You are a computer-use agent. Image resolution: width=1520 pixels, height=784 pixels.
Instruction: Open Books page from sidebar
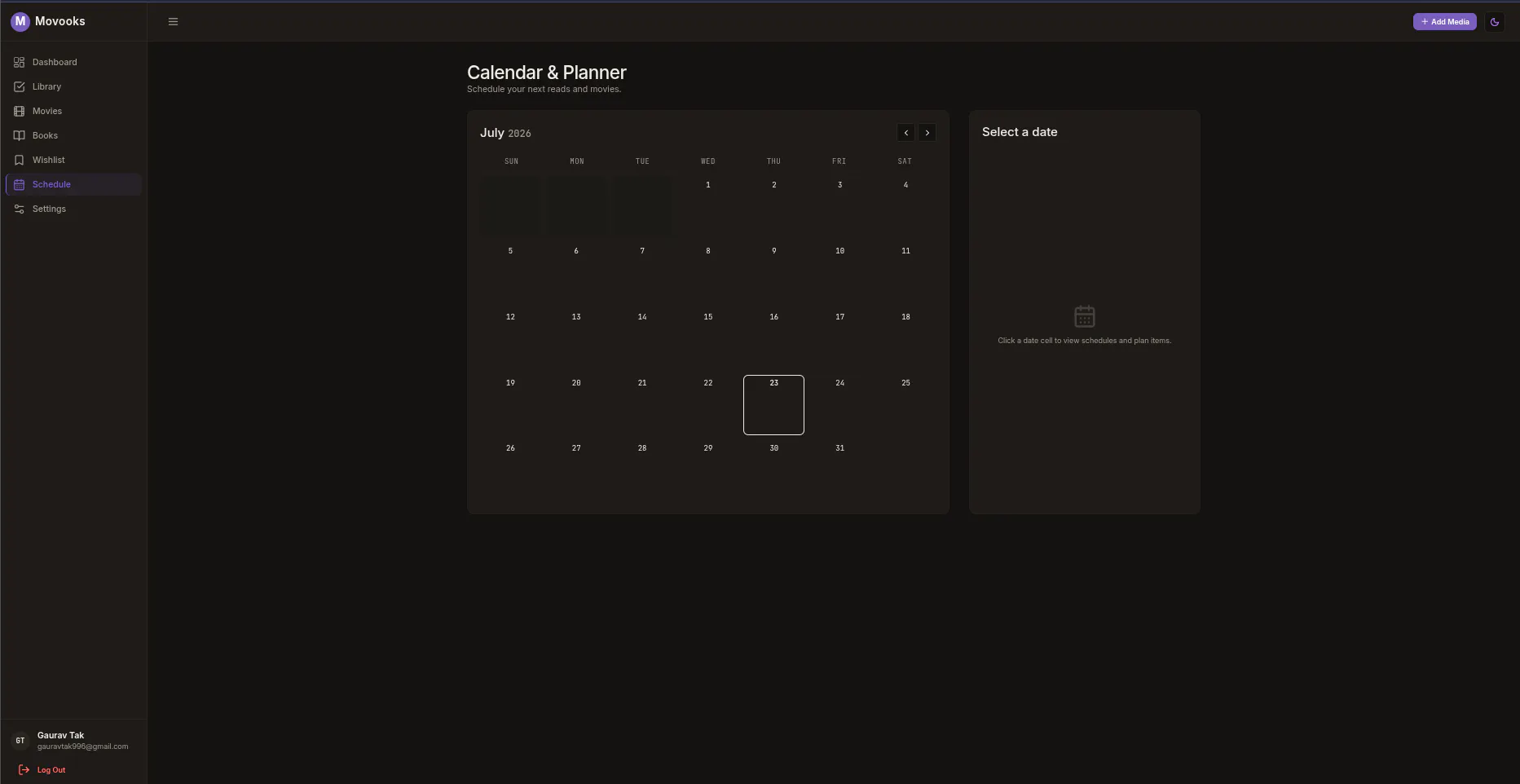pos(73,135)
